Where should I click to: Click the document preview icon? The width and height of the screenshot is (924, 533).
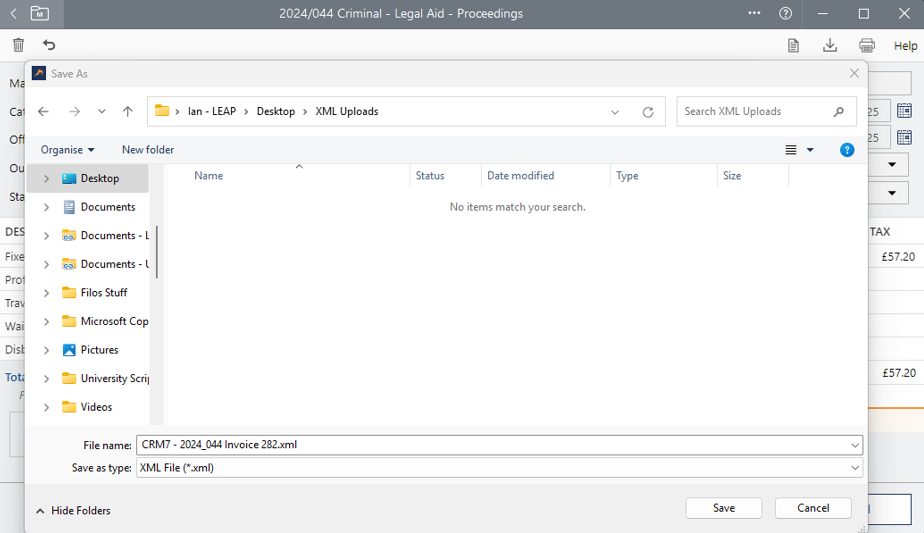[793, 45]
